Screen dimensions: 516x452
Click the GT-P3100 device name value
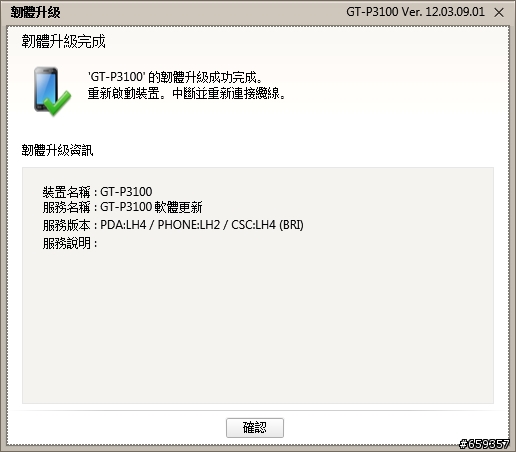[126, 192]
